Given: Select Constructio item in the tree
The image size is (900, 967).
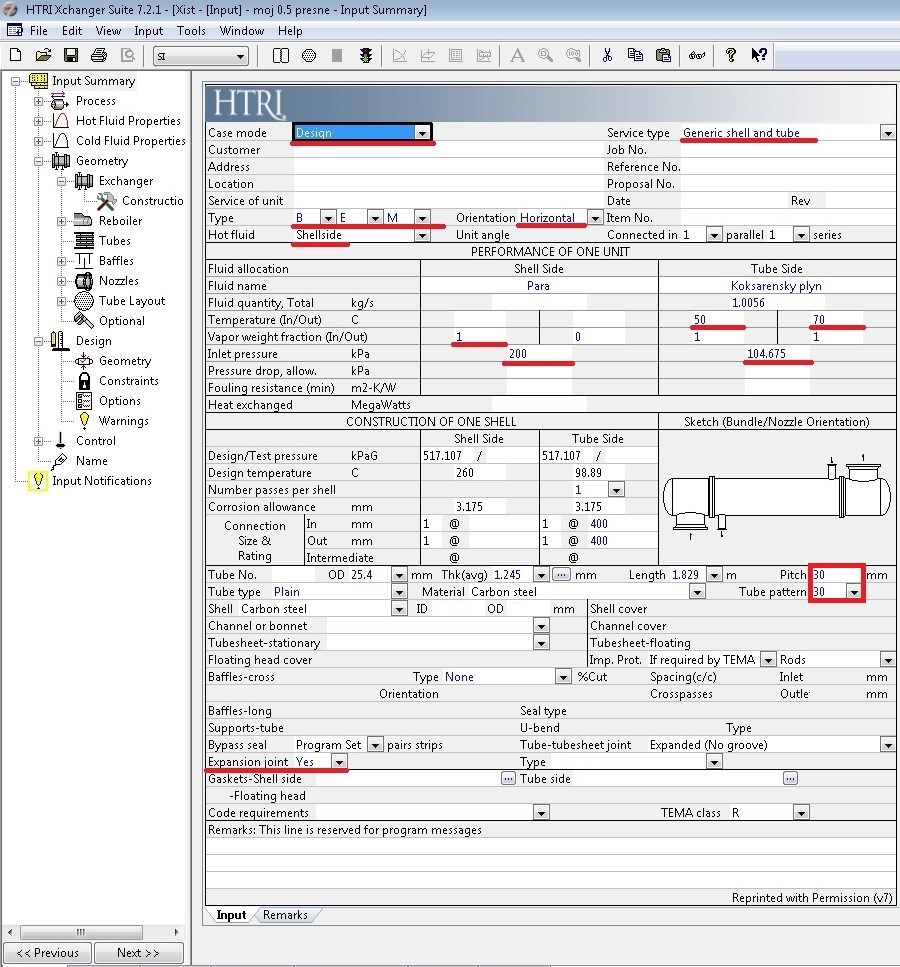Looking at the screenshot, I should pos(152,201).
